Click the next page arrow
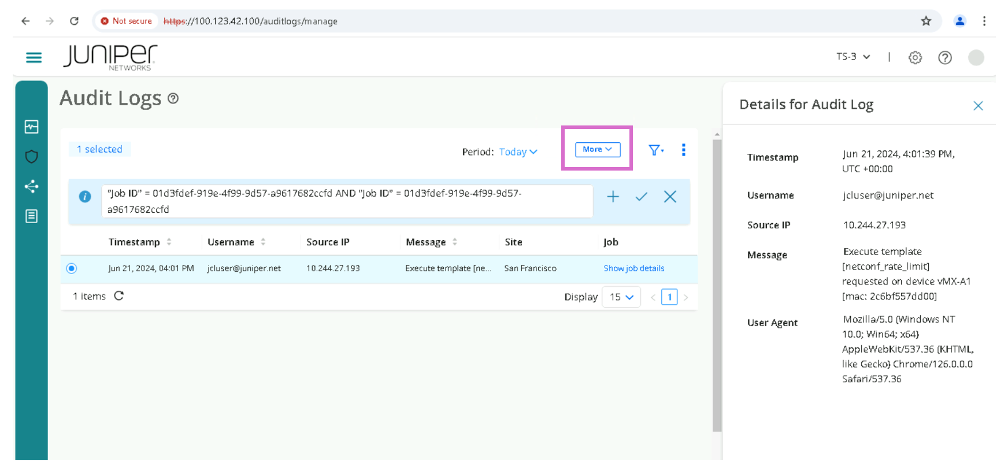 (x=686, y=297)
